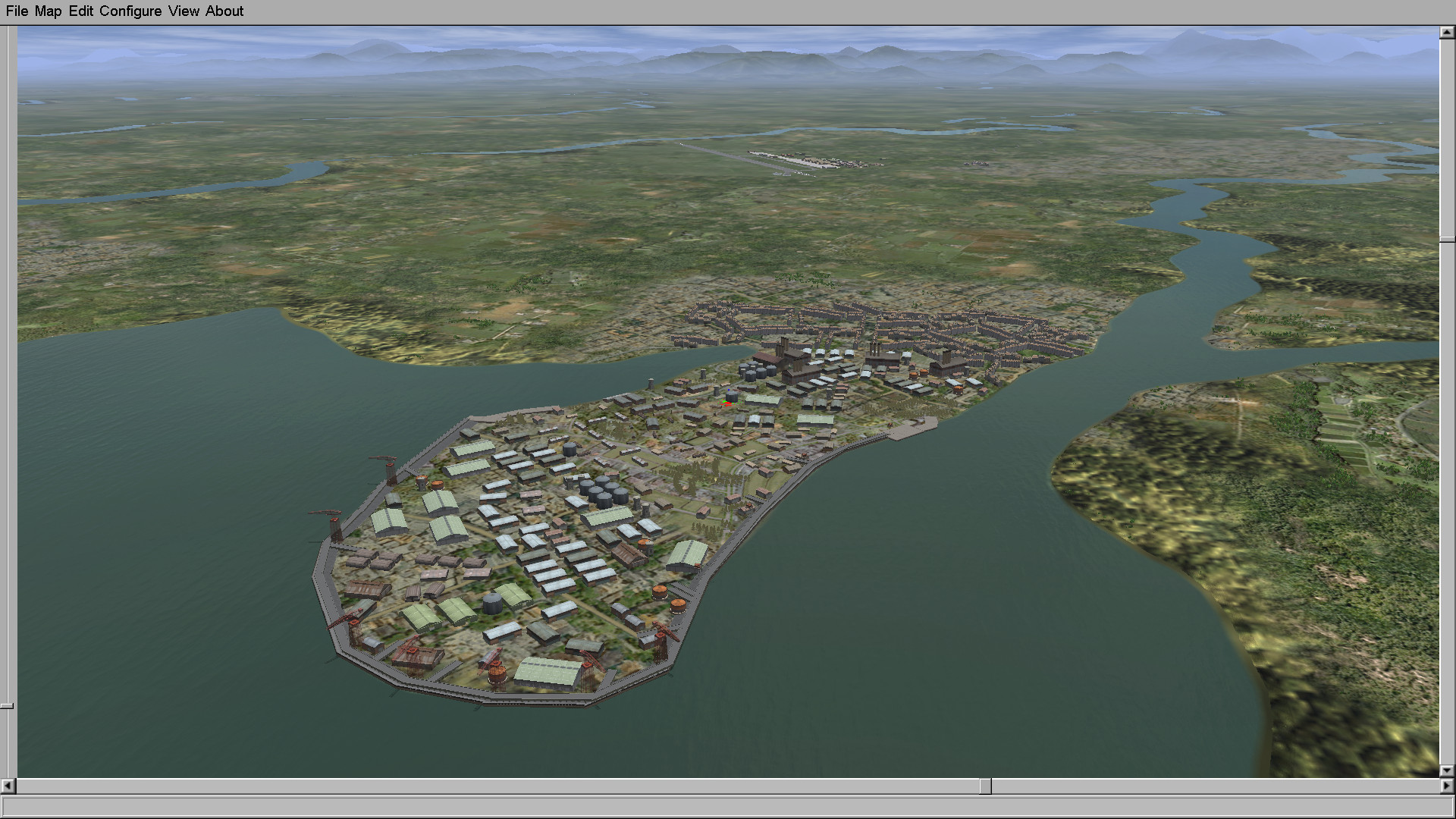Open the Edit menu

pos(80,11)
